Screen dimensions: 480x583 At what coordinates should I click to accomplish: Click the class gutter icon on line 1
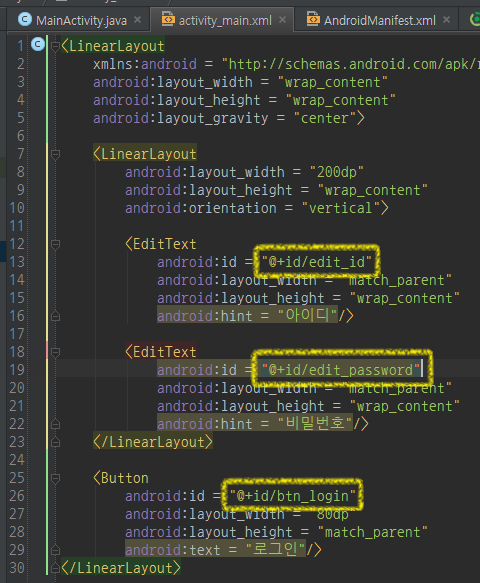[x=38, y=44]
